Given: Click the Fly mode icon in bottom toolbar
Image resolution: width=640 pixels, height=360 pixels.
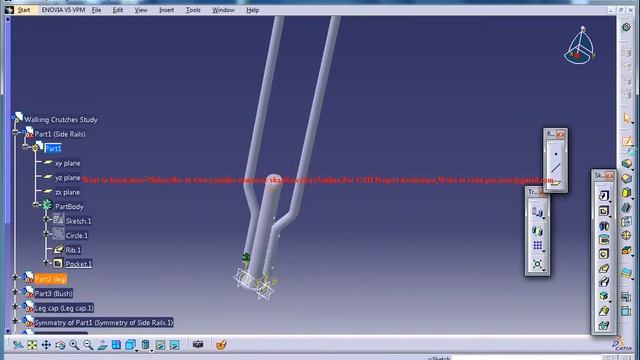Looking at the screenshot, I should [18, 345].
